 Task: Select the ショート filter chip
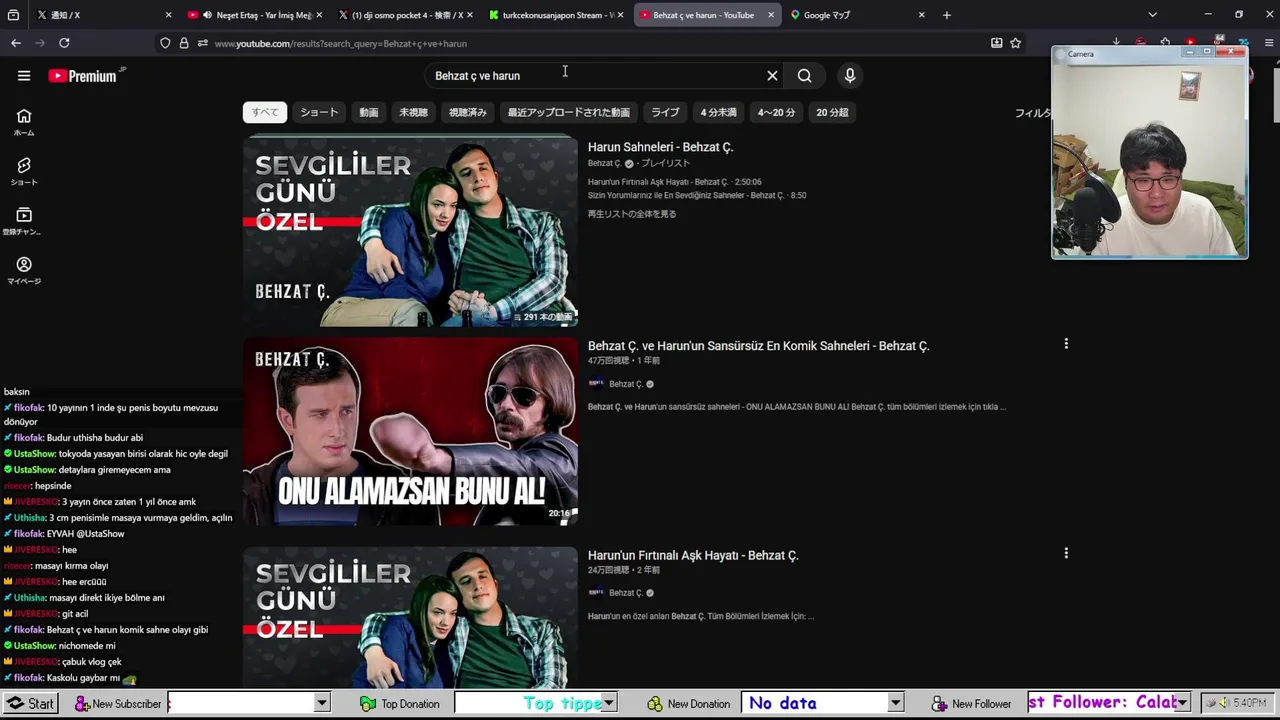tap(319, 112)
